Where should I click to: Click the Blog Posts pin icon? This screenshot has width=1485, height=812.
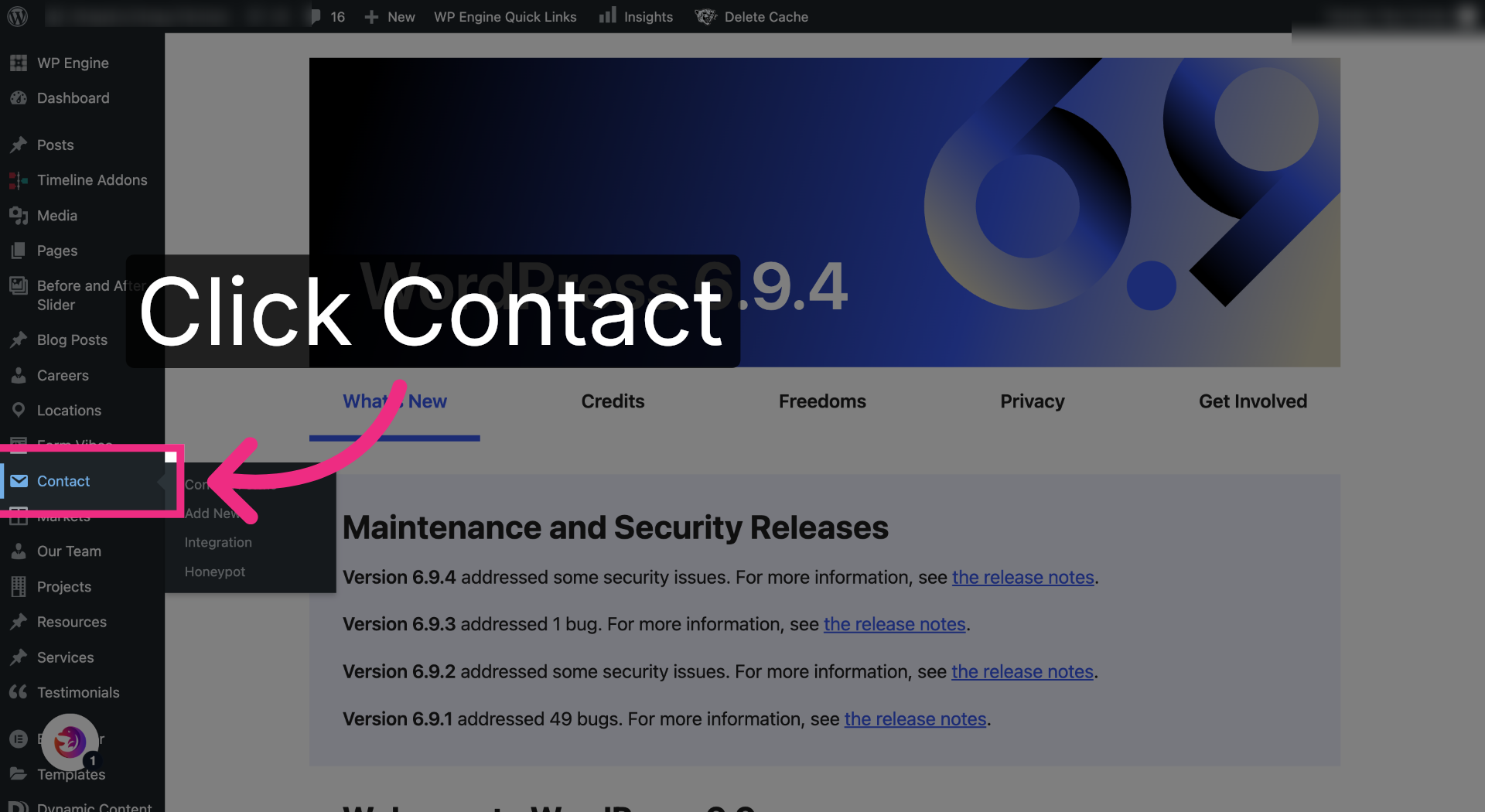[x=19, y=339]
